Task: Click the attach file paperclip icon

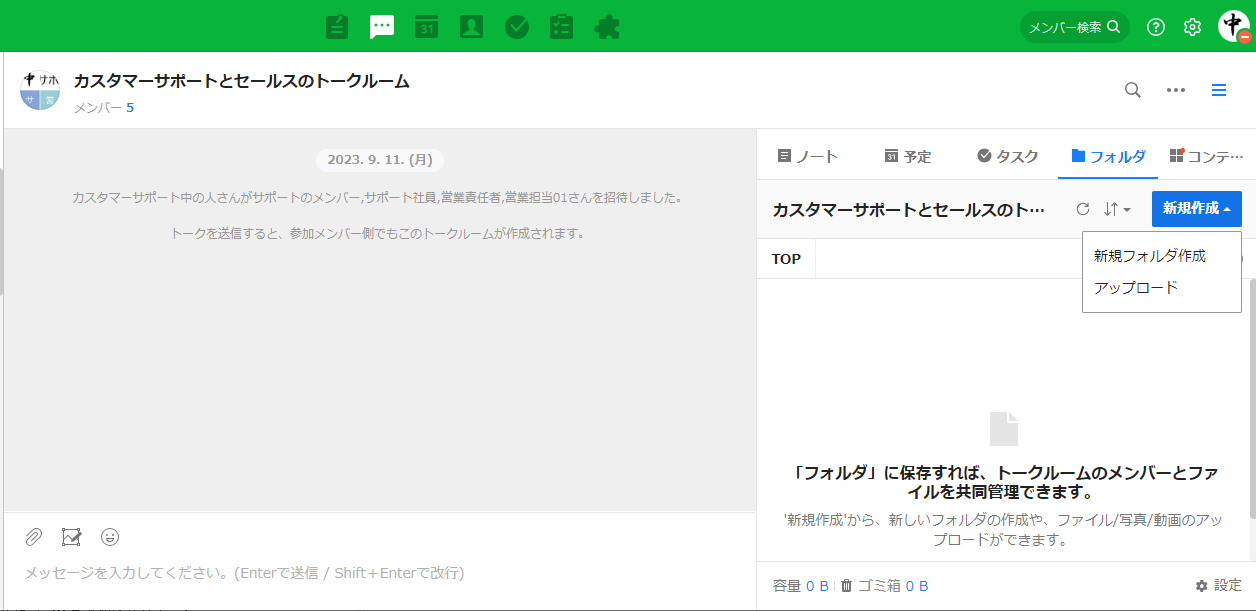Action: coord(34,537)
